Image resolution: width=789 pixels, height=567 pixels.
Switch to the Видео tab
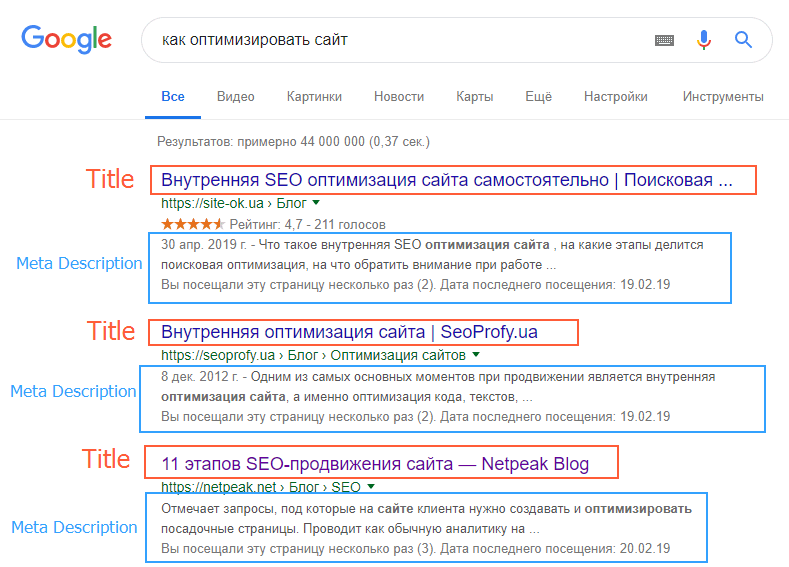235,97
